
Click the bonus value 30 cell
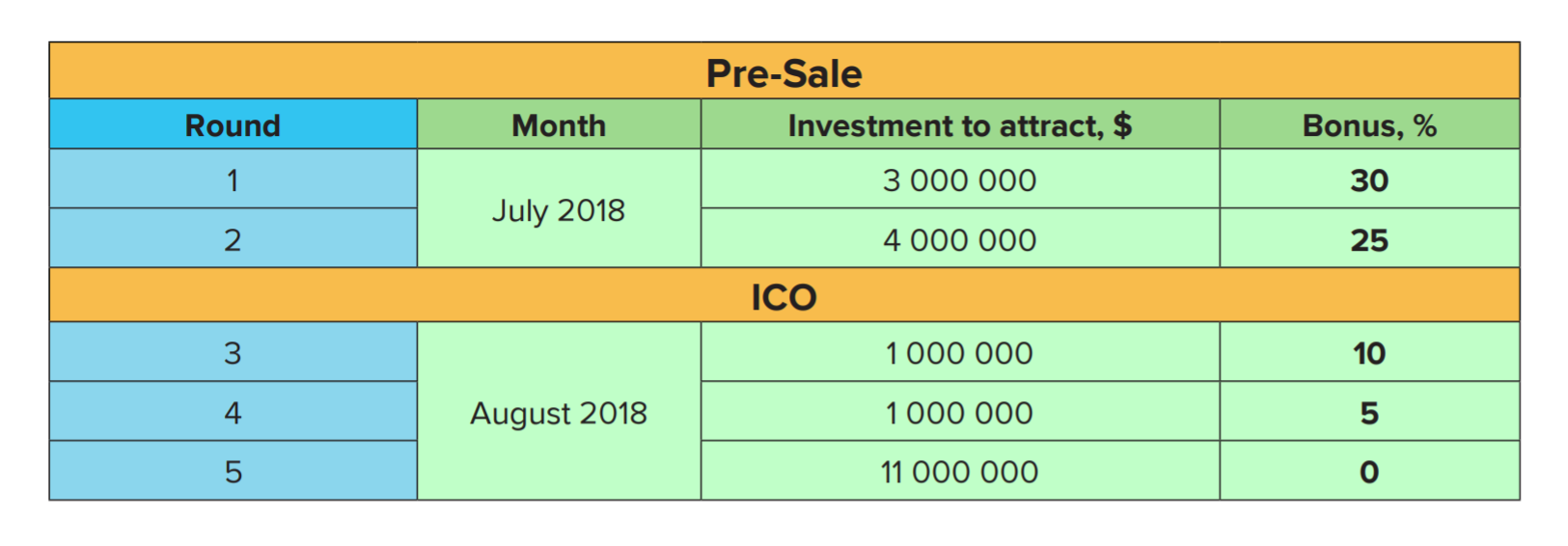point(1370,179)
